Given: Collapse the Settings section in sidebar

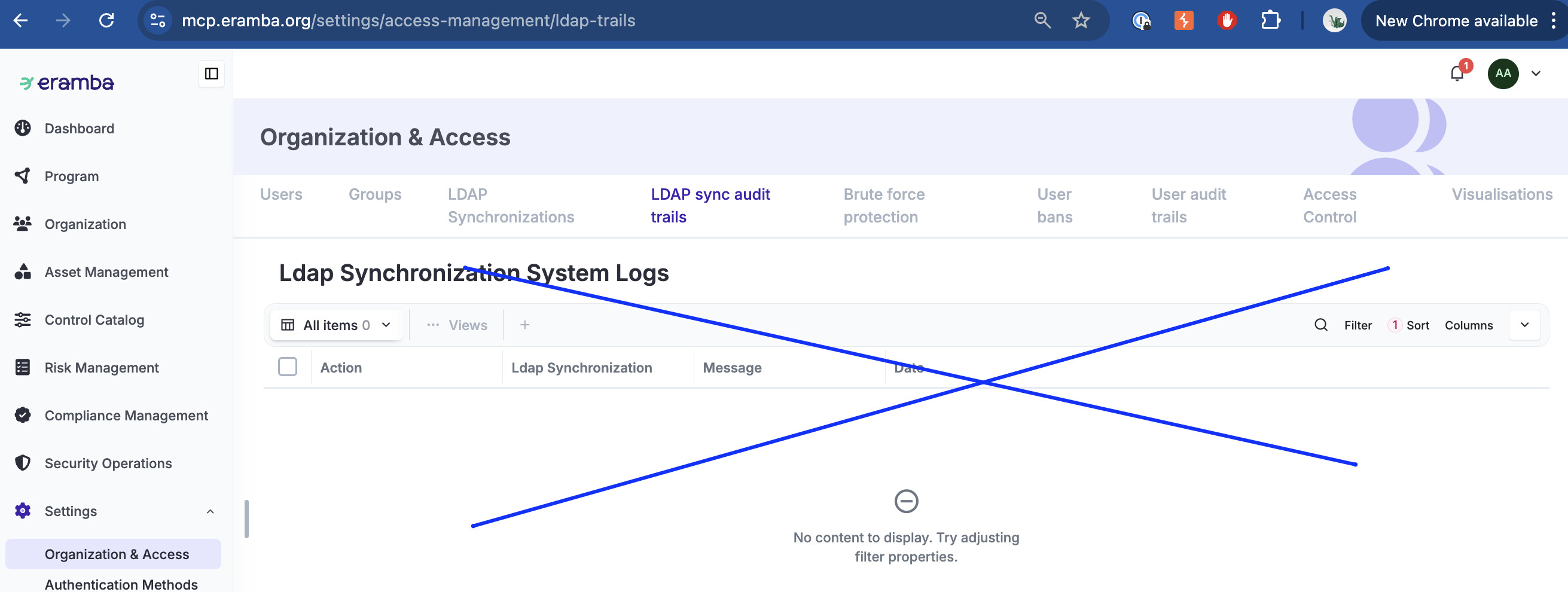Looking at the screenshot, I should pos(210,511).
